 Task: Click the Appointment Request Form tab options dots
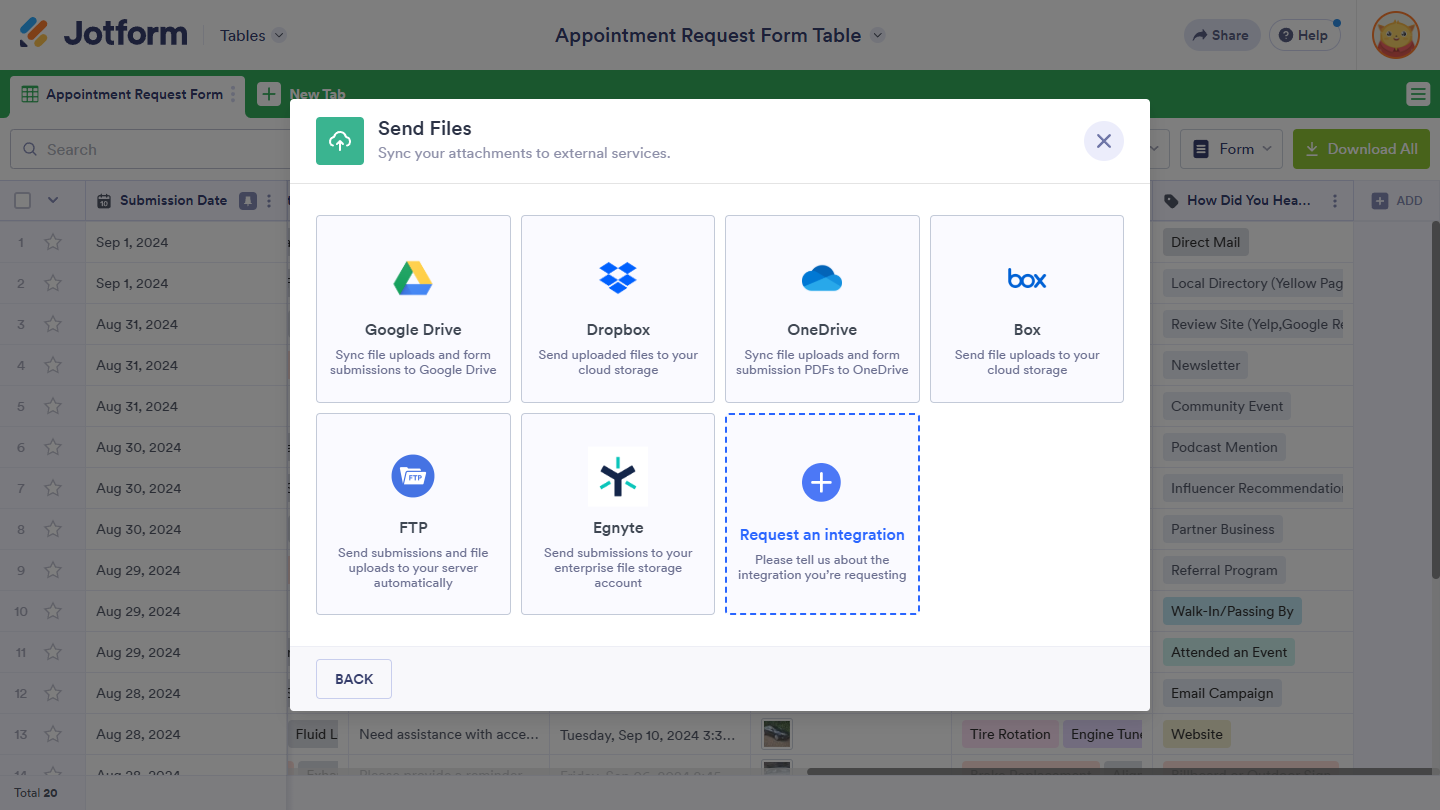[234, 94]
